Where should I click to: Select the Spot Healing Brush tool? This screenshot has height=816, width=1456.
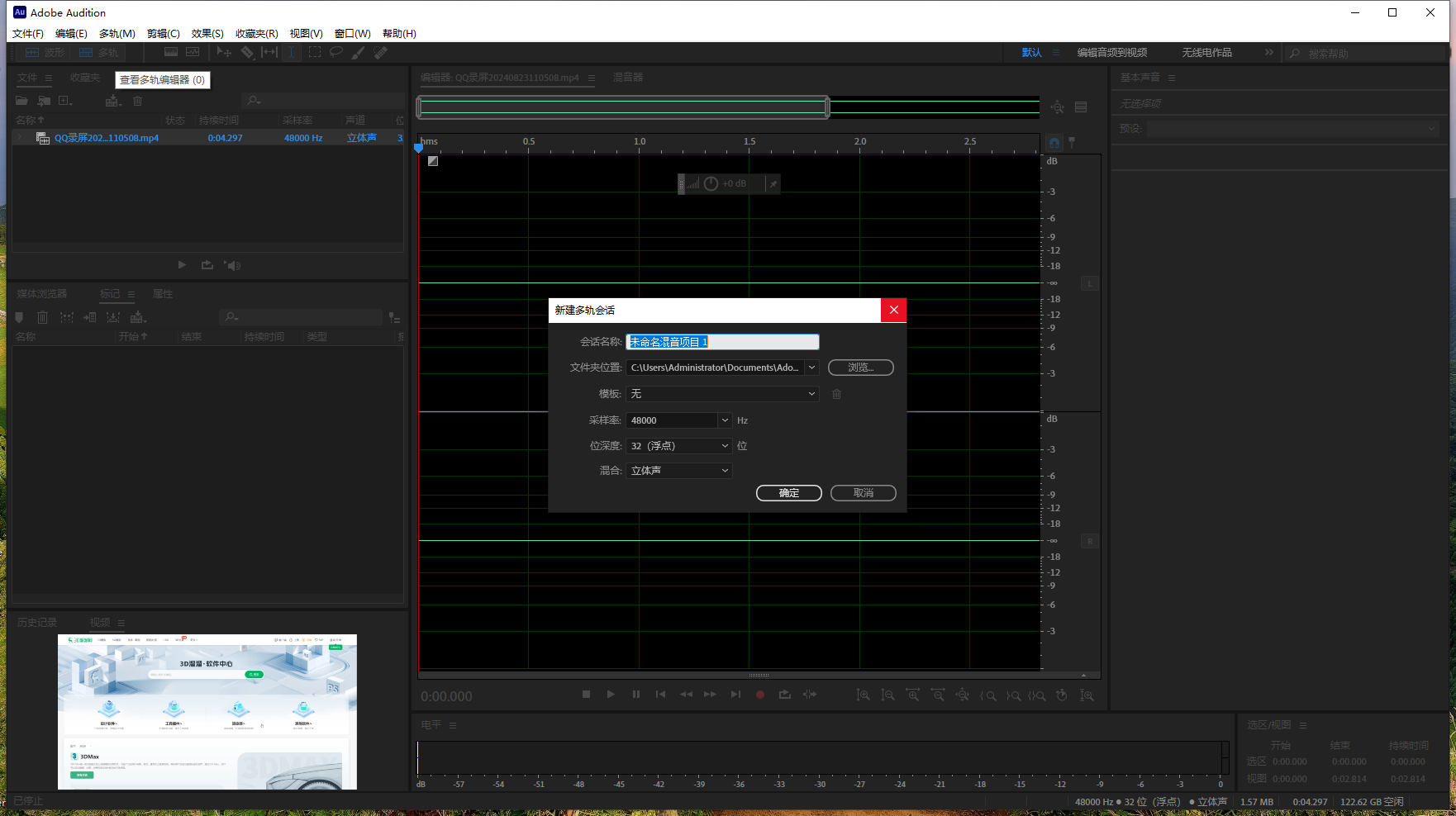(381, 52)
